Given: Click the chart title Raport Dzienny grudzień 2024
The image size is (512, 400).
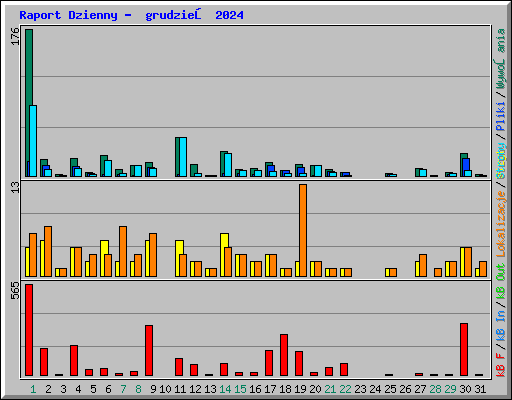Looking at the screenshot, I should pos(131,15).
